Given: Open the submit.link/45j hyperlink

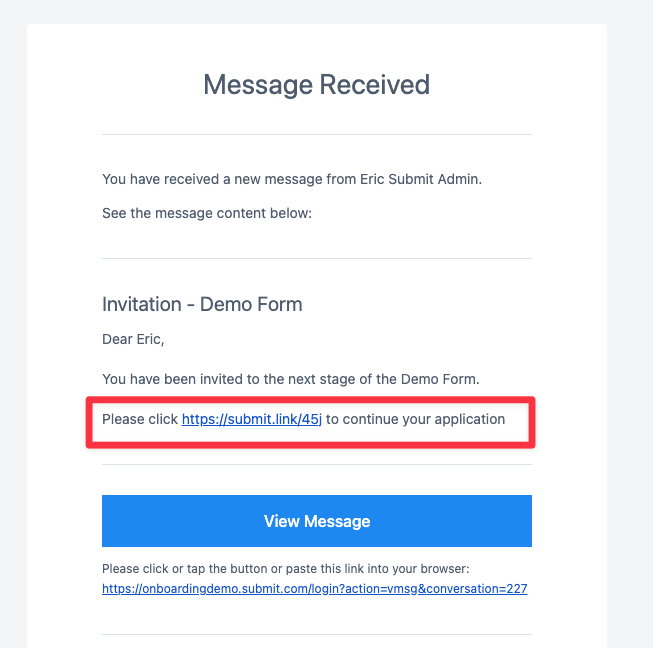Looking at the screenshot, I should click(252, 419).
